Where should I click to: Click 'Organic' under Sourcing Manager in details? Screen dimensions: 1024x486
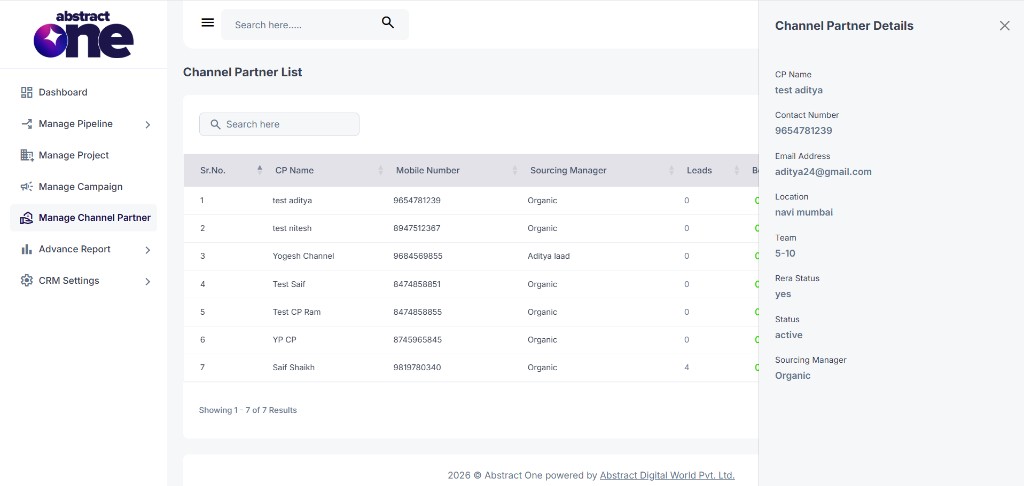pyautogui.click(x=792, y=376)
